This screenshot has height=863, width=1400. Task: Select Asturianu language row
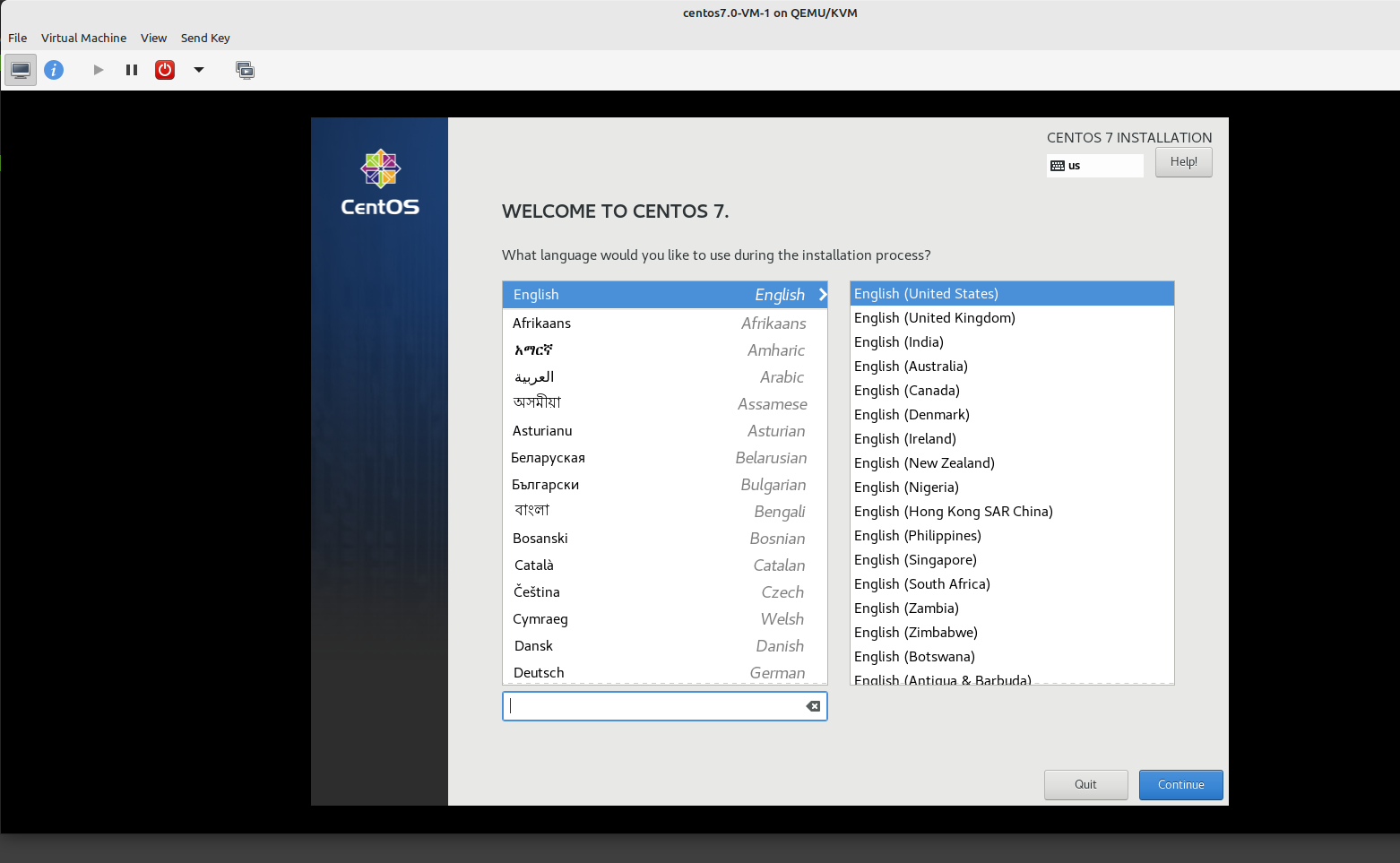click(x=665, y=430)
